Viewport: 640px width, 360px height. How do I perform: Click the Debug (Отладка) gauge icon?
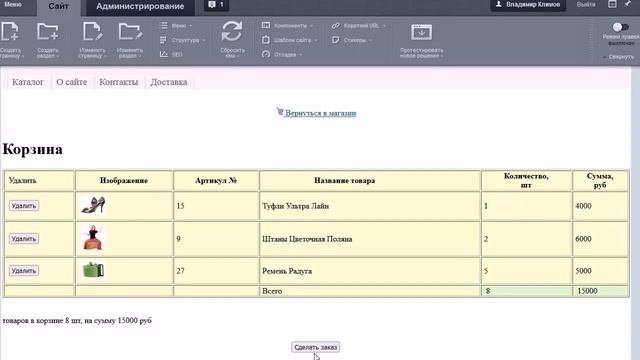pyautogui.click(x=266, y=54)
